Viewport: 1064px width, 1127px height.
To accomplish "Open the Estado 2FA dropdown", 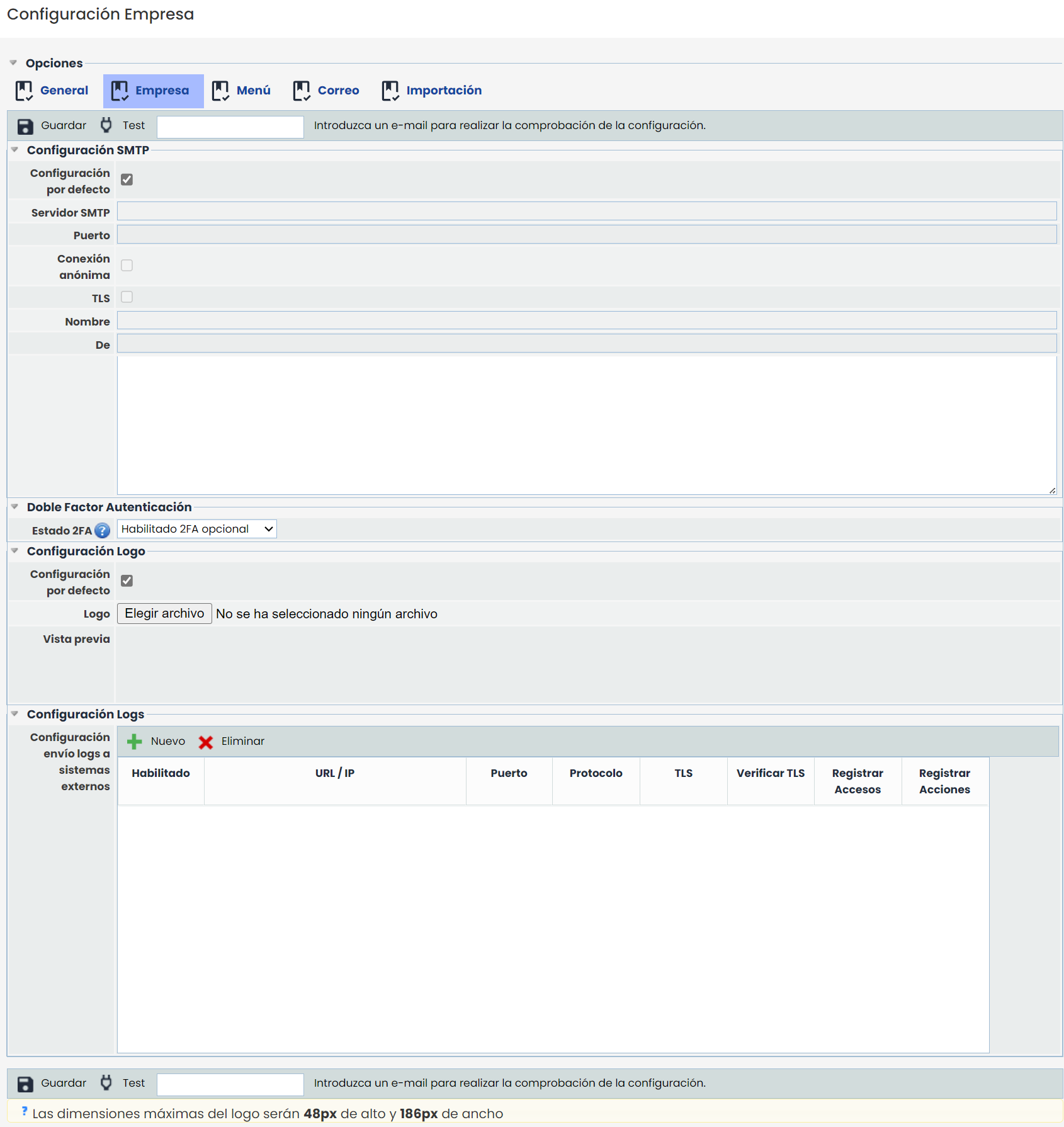I will tap(196, 529).
